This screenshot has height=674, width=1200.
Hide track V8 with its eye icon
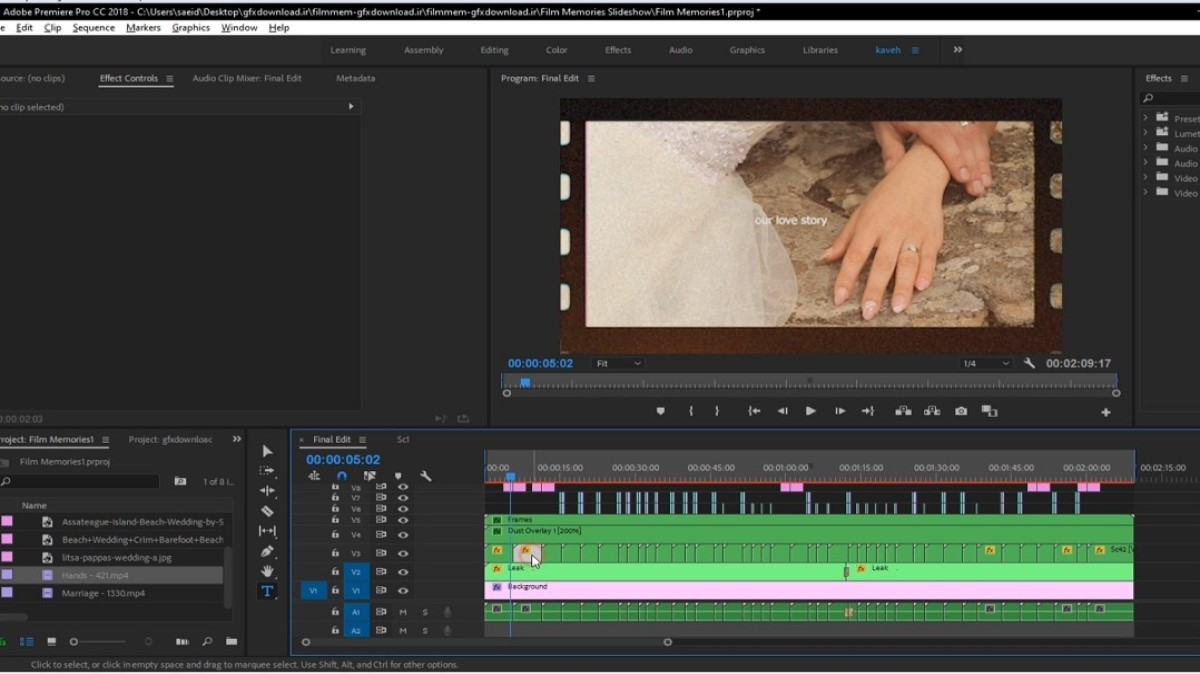pos(403,487)
